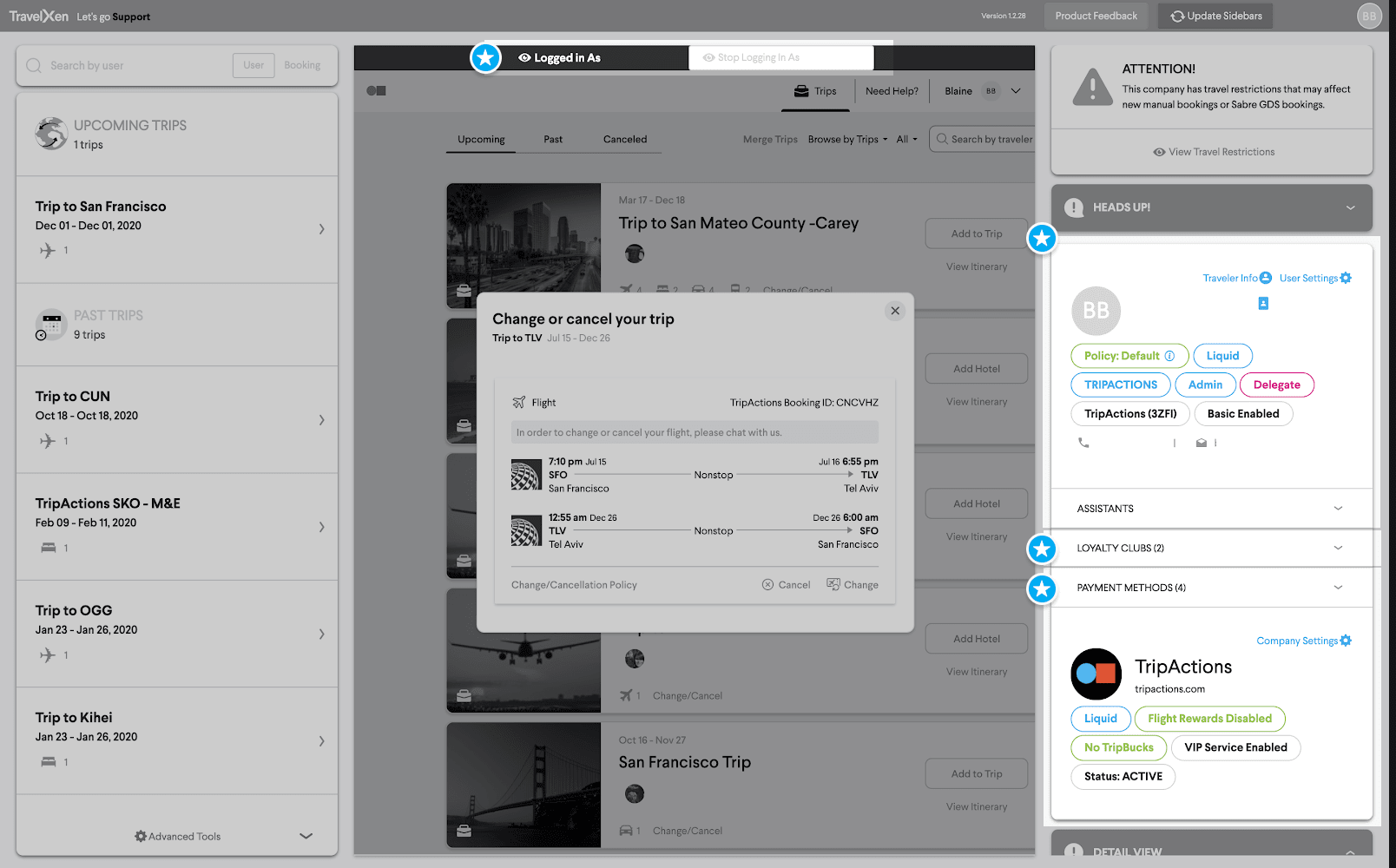This screenshot has height=868, width=1396.
Task: Click the BB avatar in the top right corner
Action: 1369,16
